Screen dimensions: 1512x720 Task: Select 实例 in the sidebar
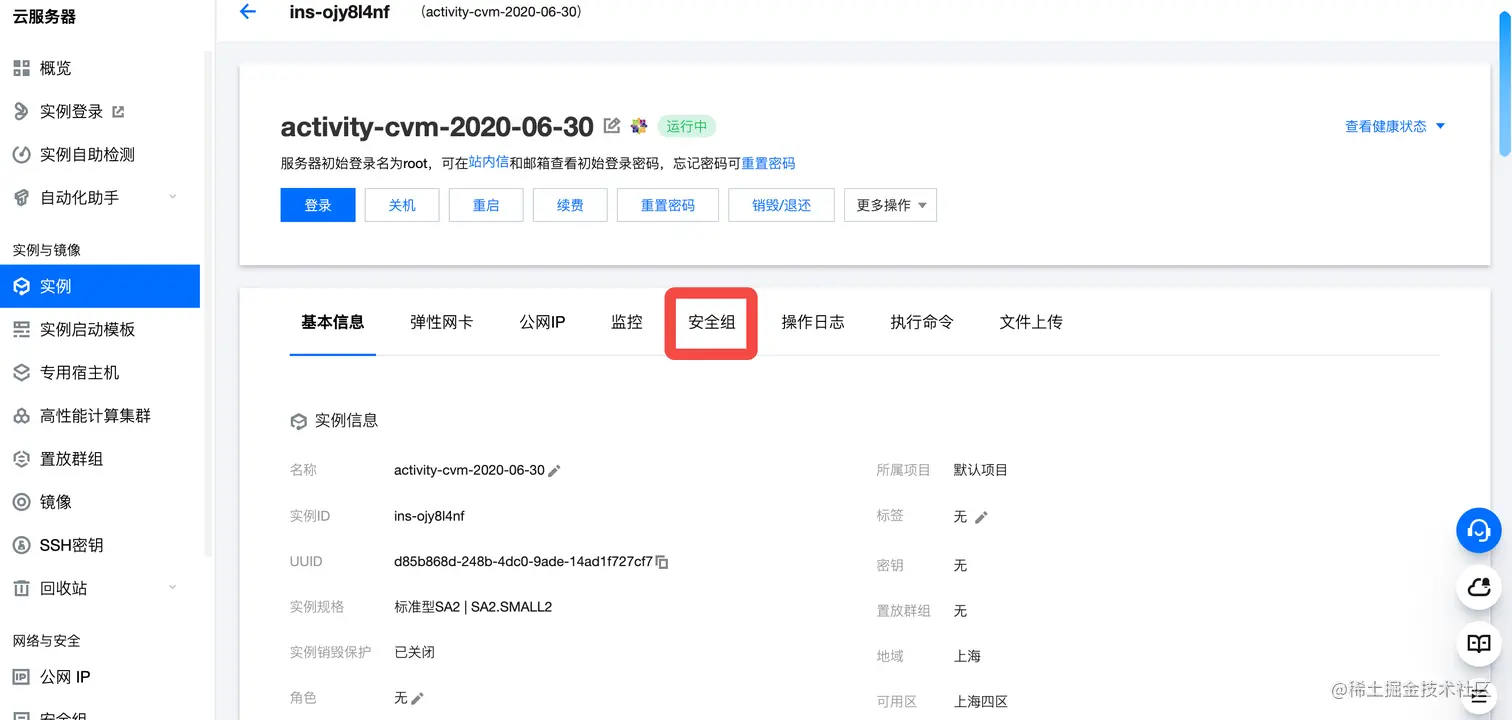coord(100,286)
